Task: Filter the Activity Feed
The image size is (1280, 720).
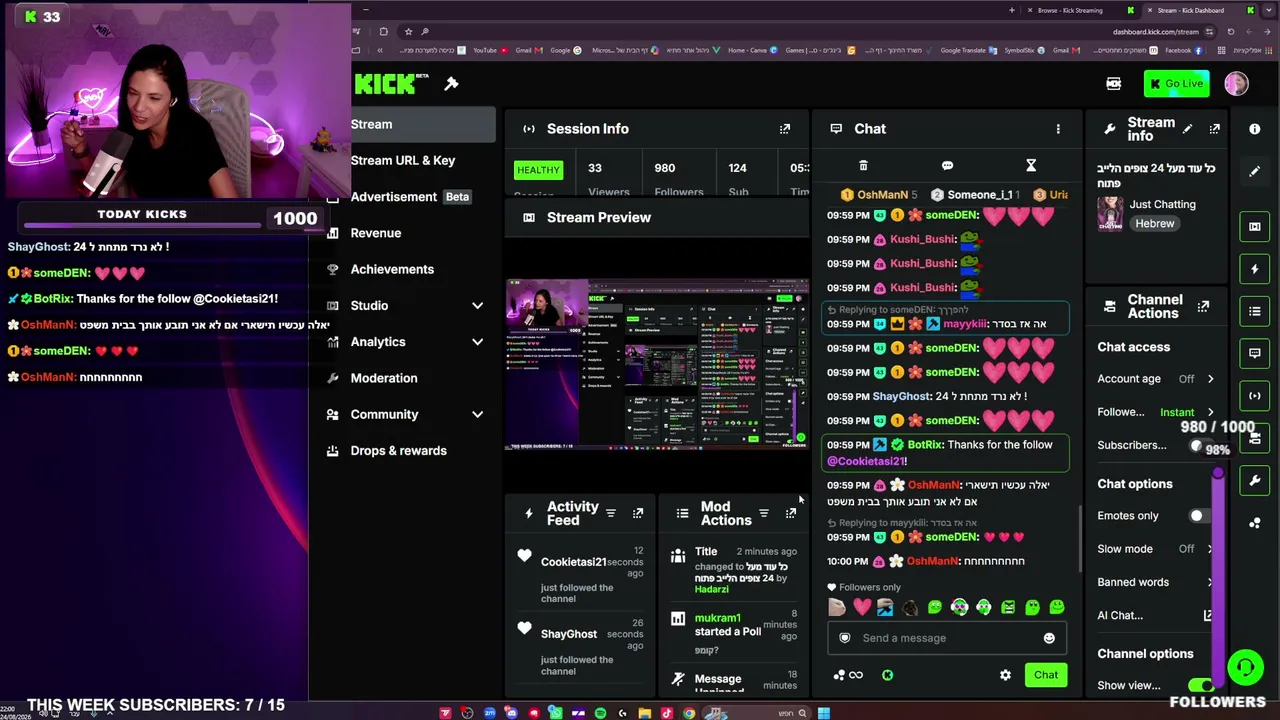Action: [611, 513]
